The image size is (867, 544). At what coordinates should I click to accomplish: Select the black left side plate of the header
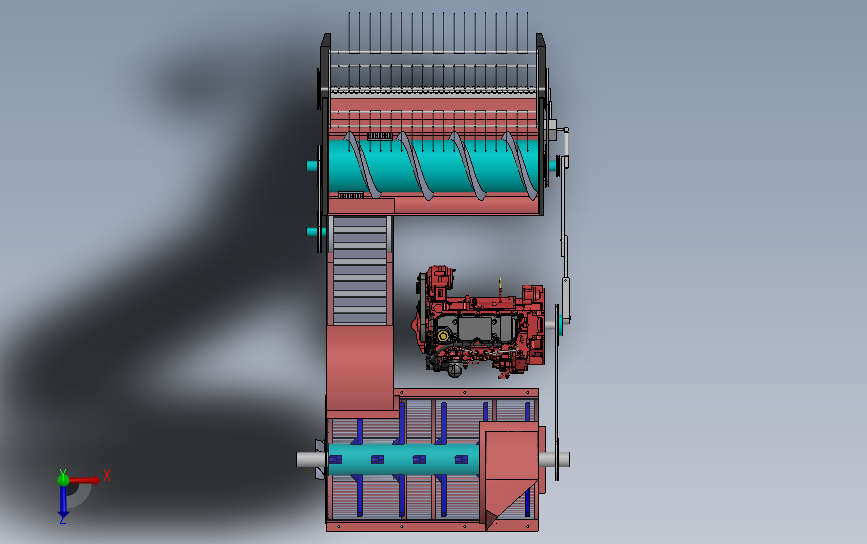[325, 124]
